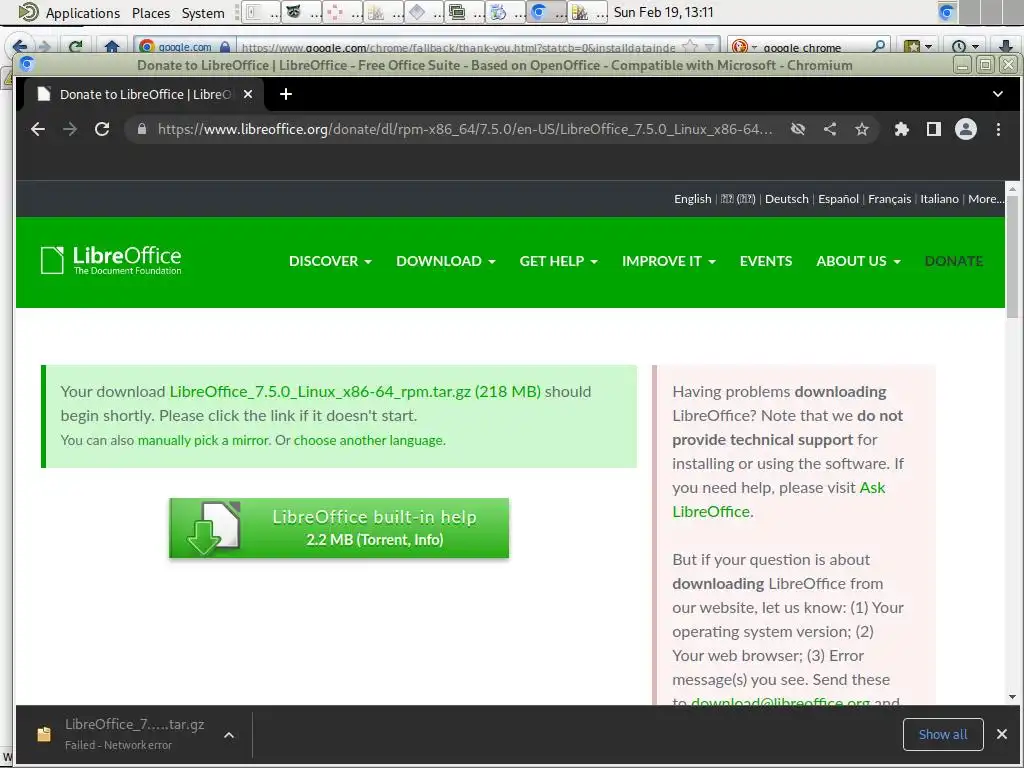Select search engine icon in background browser
Image resolution: width=1024 pixels, height=768 pixels.
click(x=743, y=46)
